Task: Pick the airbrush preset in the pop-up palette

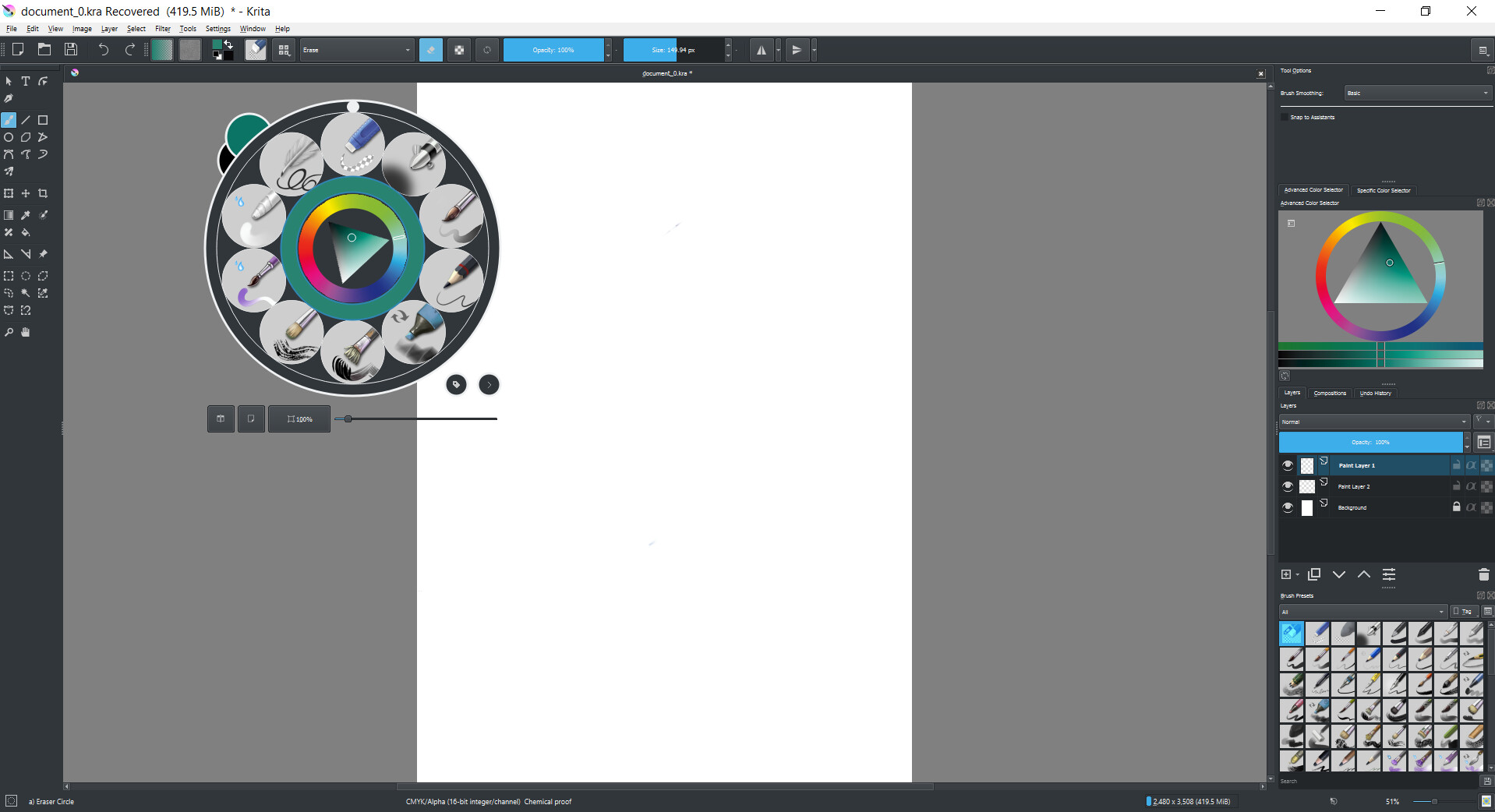Action: [x=414, y=164]
